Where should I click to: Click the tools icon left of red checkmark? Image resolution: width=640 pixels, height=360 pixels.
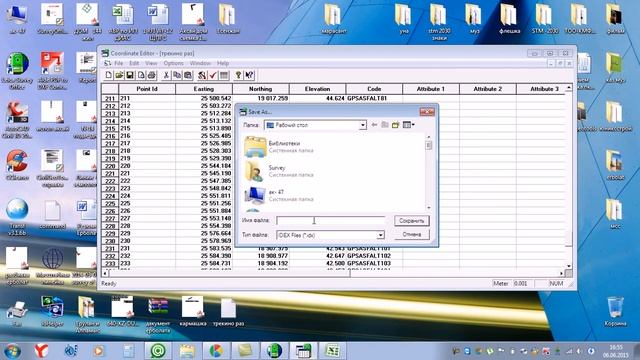click(x=202, y=75)
